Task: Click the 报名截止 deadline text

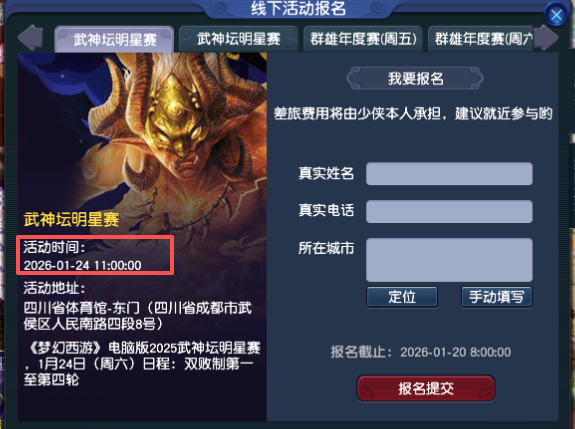Action: click(x=421, y=352)
